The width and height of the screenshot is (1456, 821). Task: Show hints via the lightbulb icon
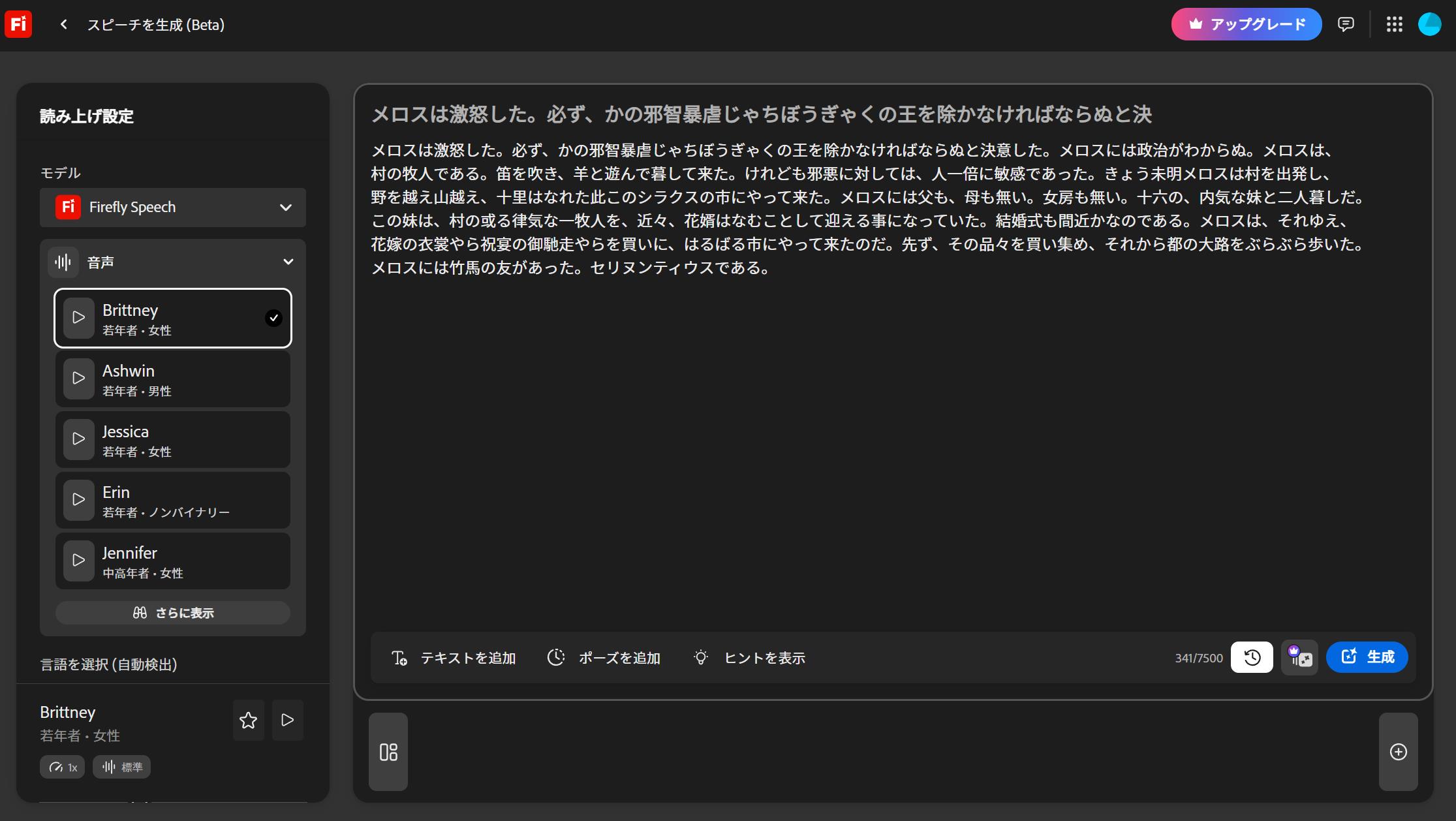pos(701,658)
